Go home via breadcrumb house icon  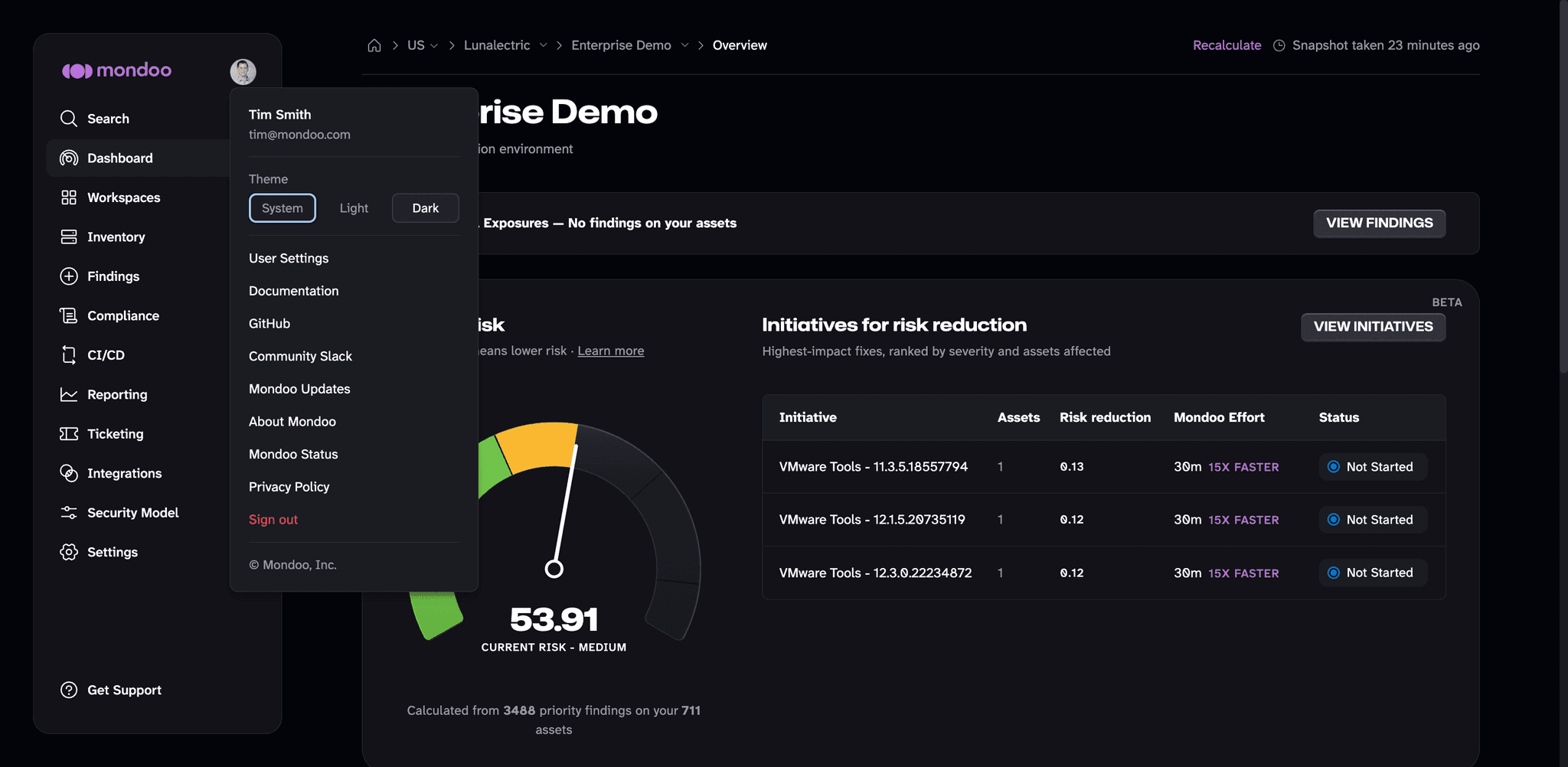pyautogui.click(x=374, y=45)
